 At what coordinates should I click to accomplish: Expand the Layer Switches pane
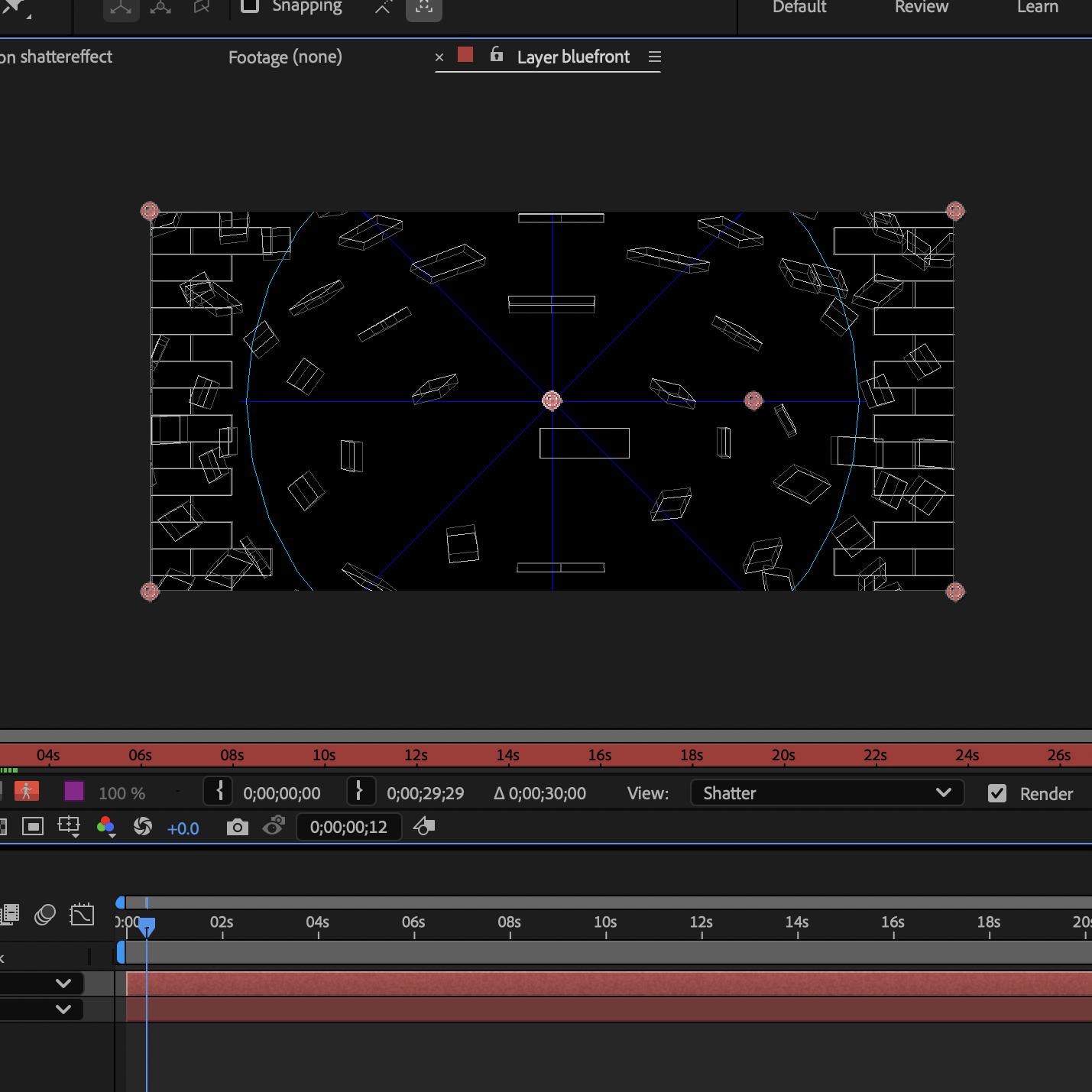click(x=10, y=914)
